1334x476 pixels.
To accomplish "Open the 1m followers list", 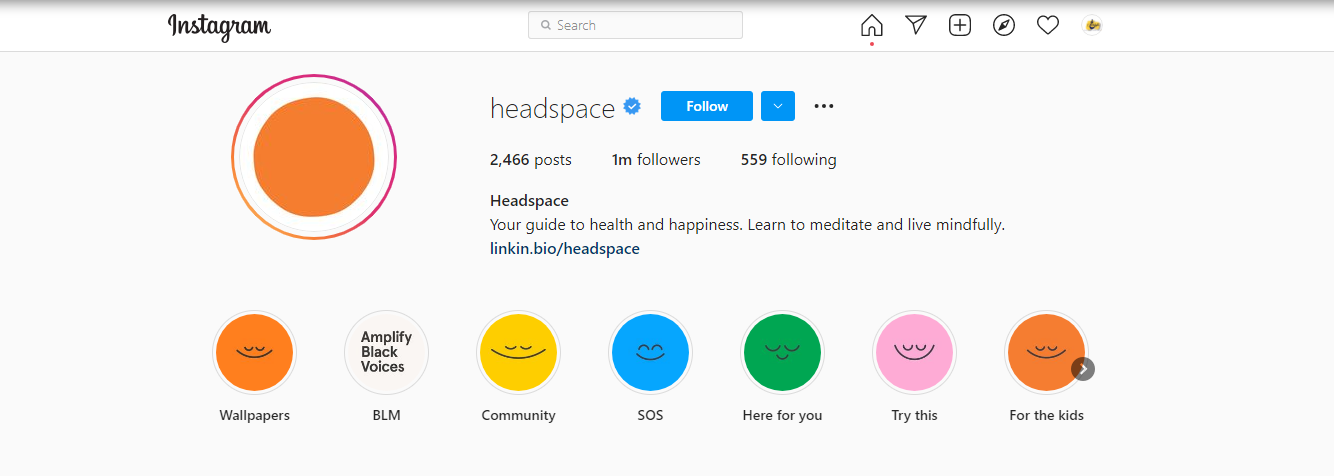I will tap(656, 160).
